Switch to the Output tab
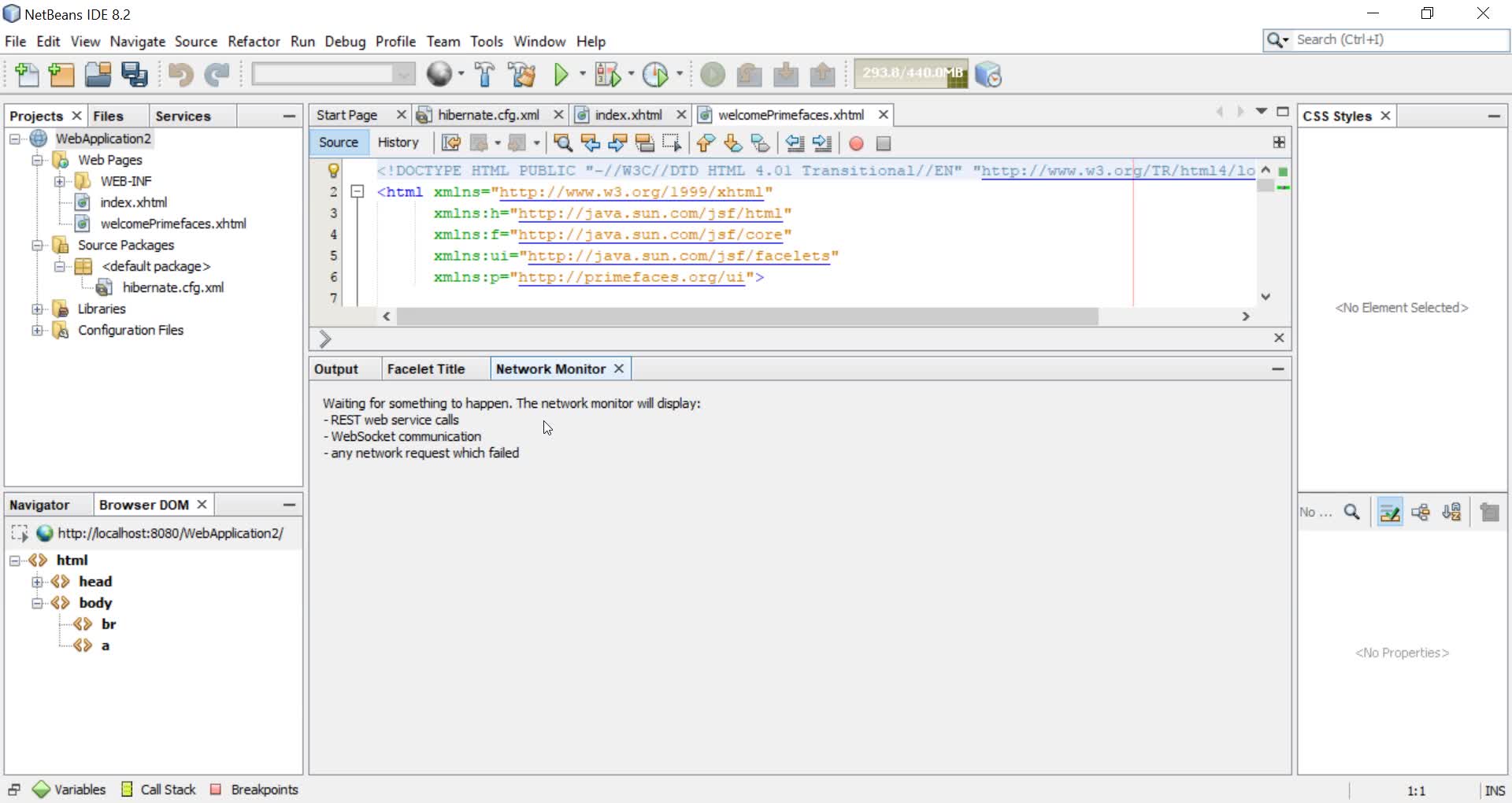The image size is (1512, 803). 337,368
